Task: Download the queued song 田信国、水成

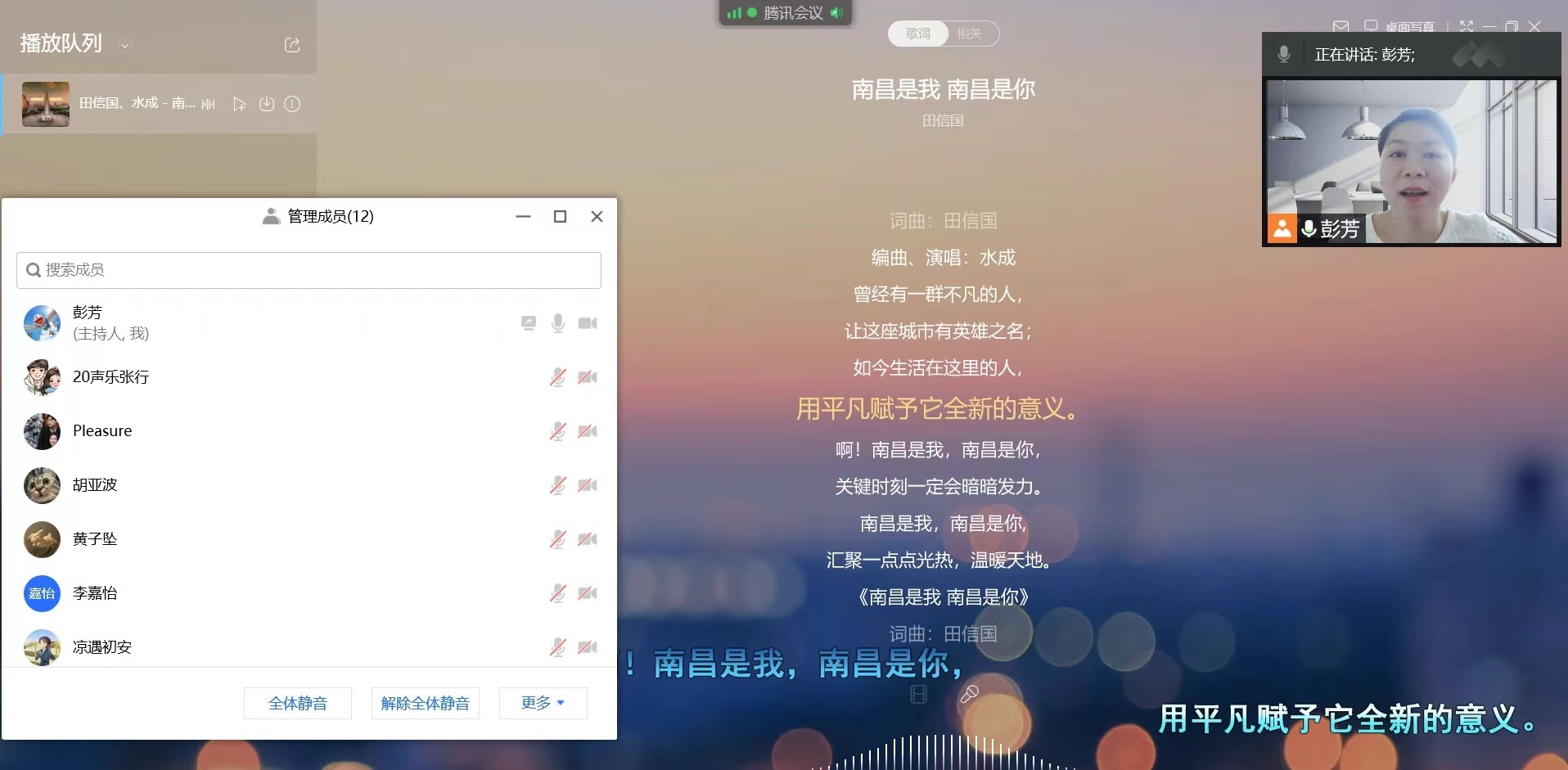Action: point(266,104)
